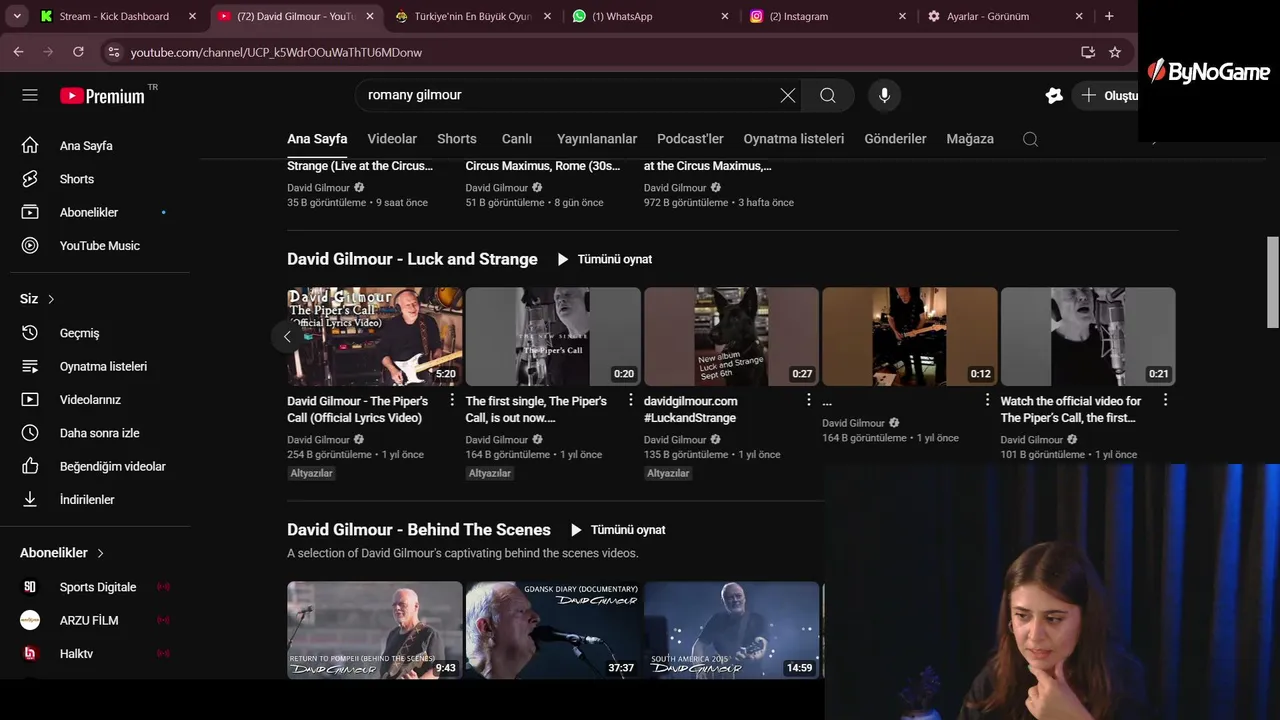Switch to the channel's Shorts tab
Viewport: 1280px width, 720px height.
click(457, 139)
